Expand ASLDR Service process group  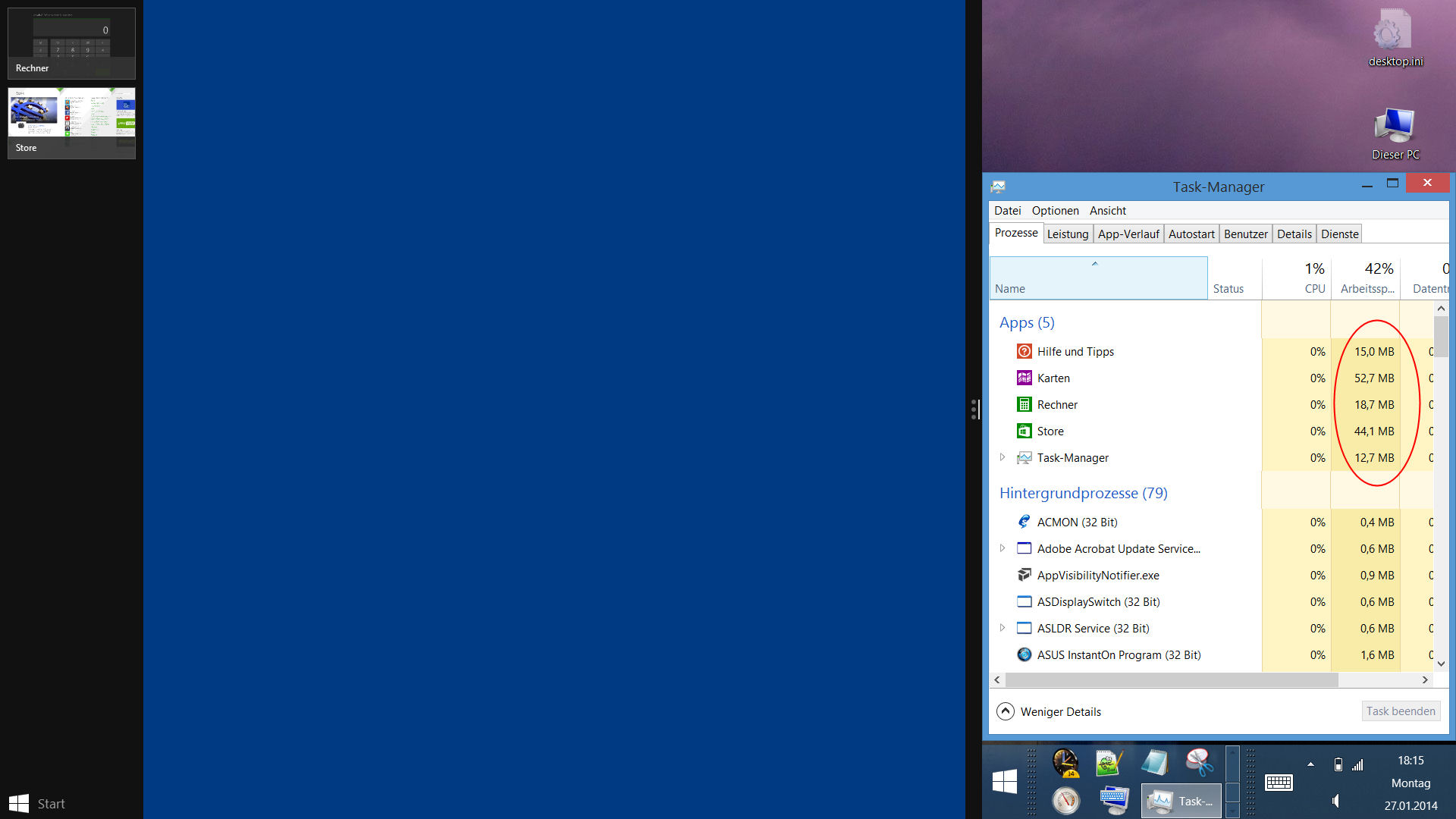tap(1003, 628)
